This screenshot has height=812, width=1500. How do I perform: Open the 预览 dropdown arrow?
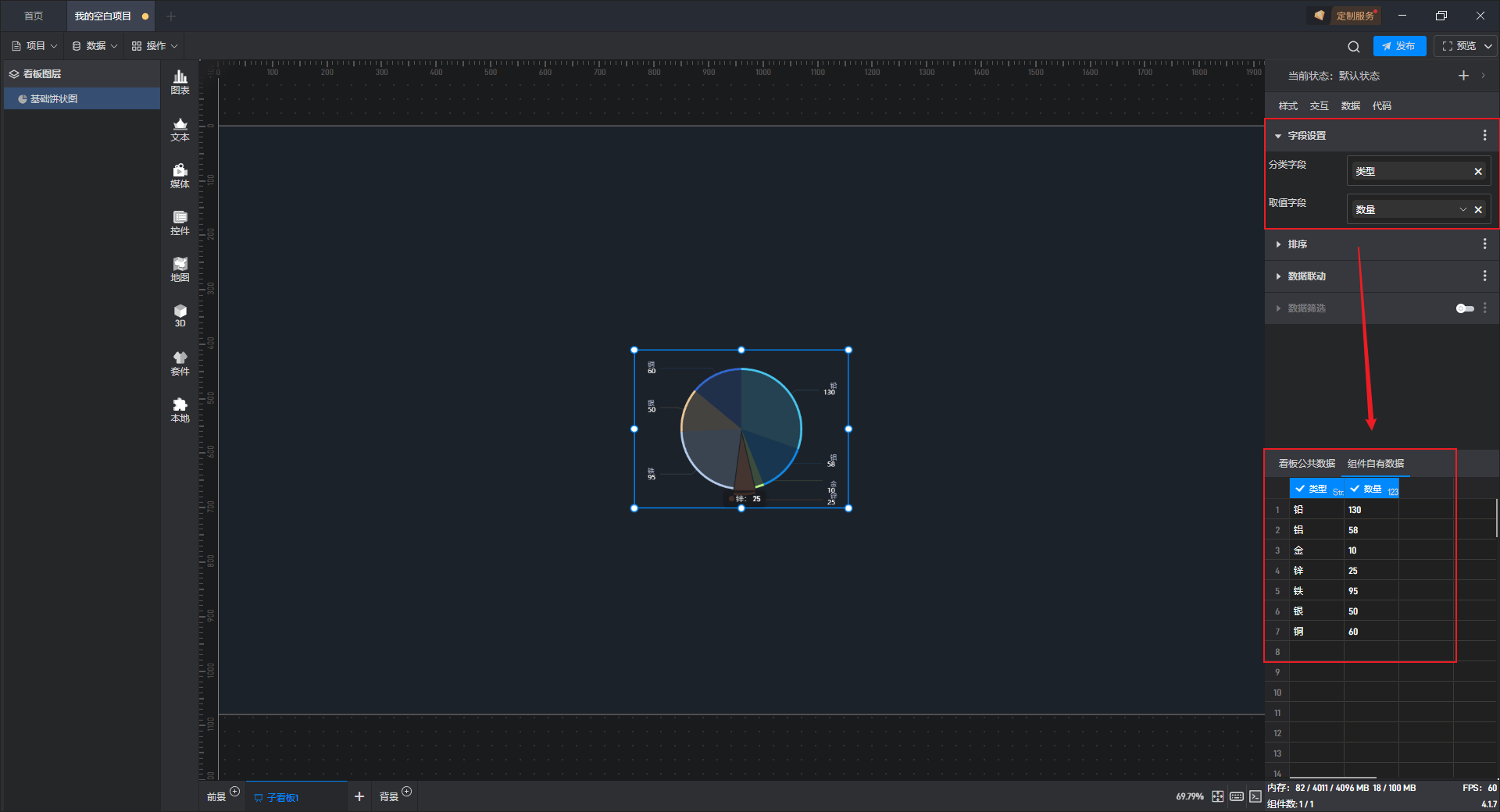pos(1488,46)
